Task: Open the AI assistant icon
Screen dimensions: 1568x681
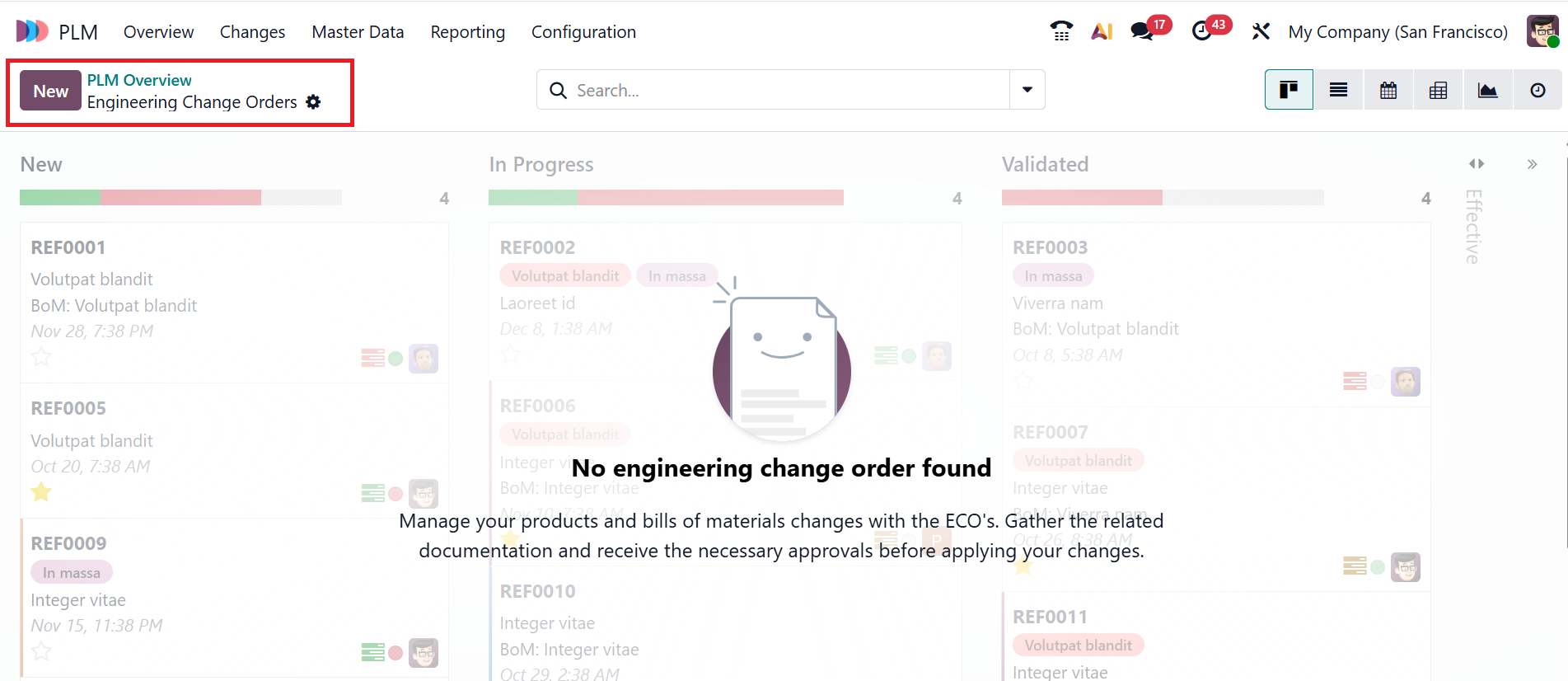Action: click(x=1102, y=31)
